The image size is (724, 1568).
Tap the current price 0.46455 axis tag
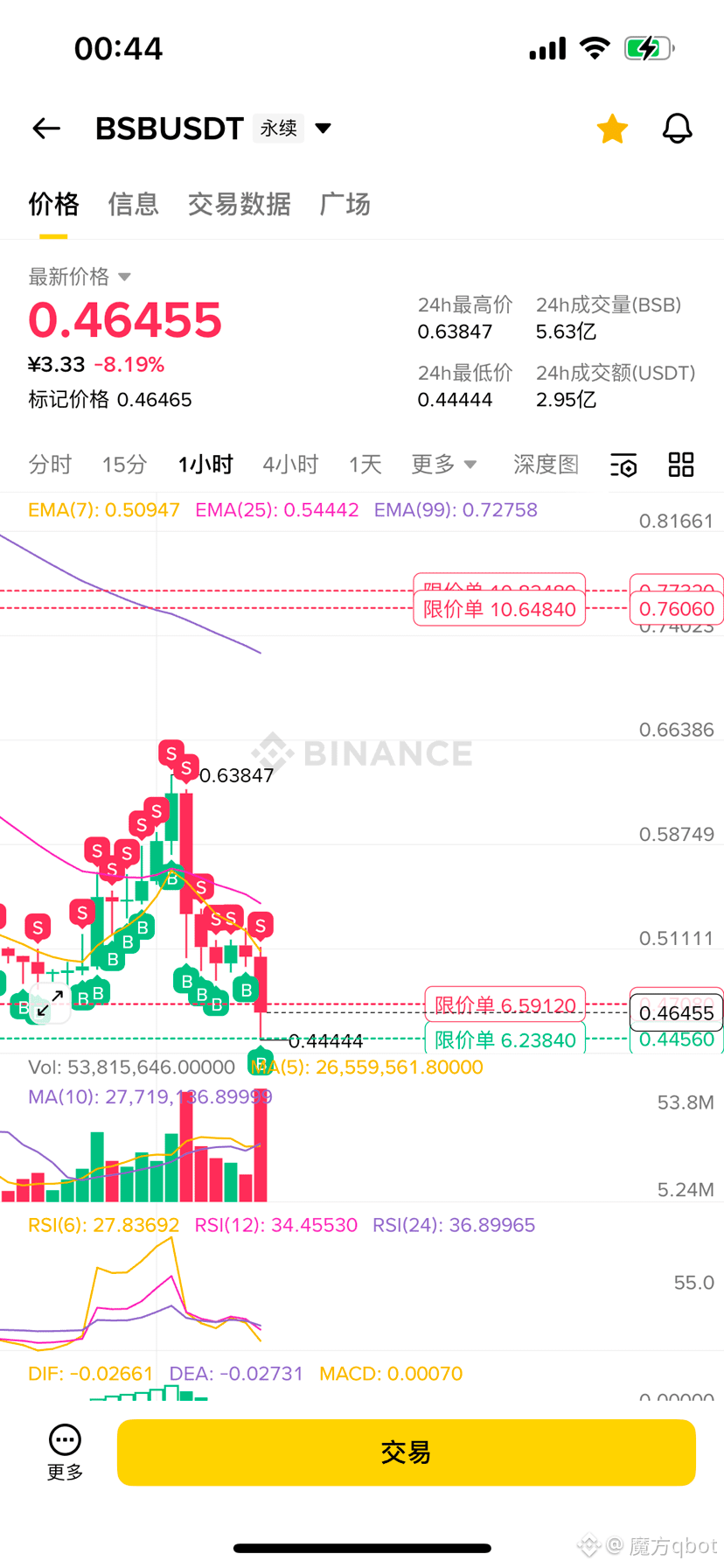(x=677, y=1012)
